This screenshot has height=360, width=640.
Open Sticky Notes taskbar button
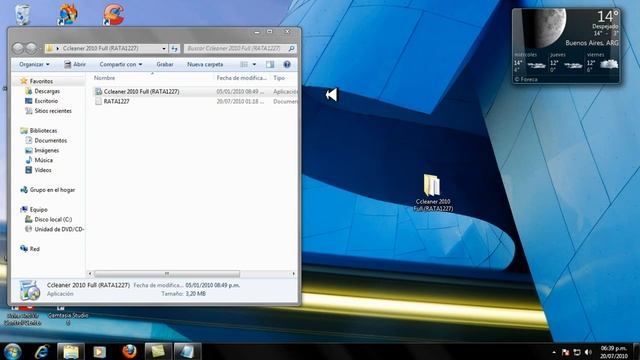pyautogui.click(x=158, y=351)
